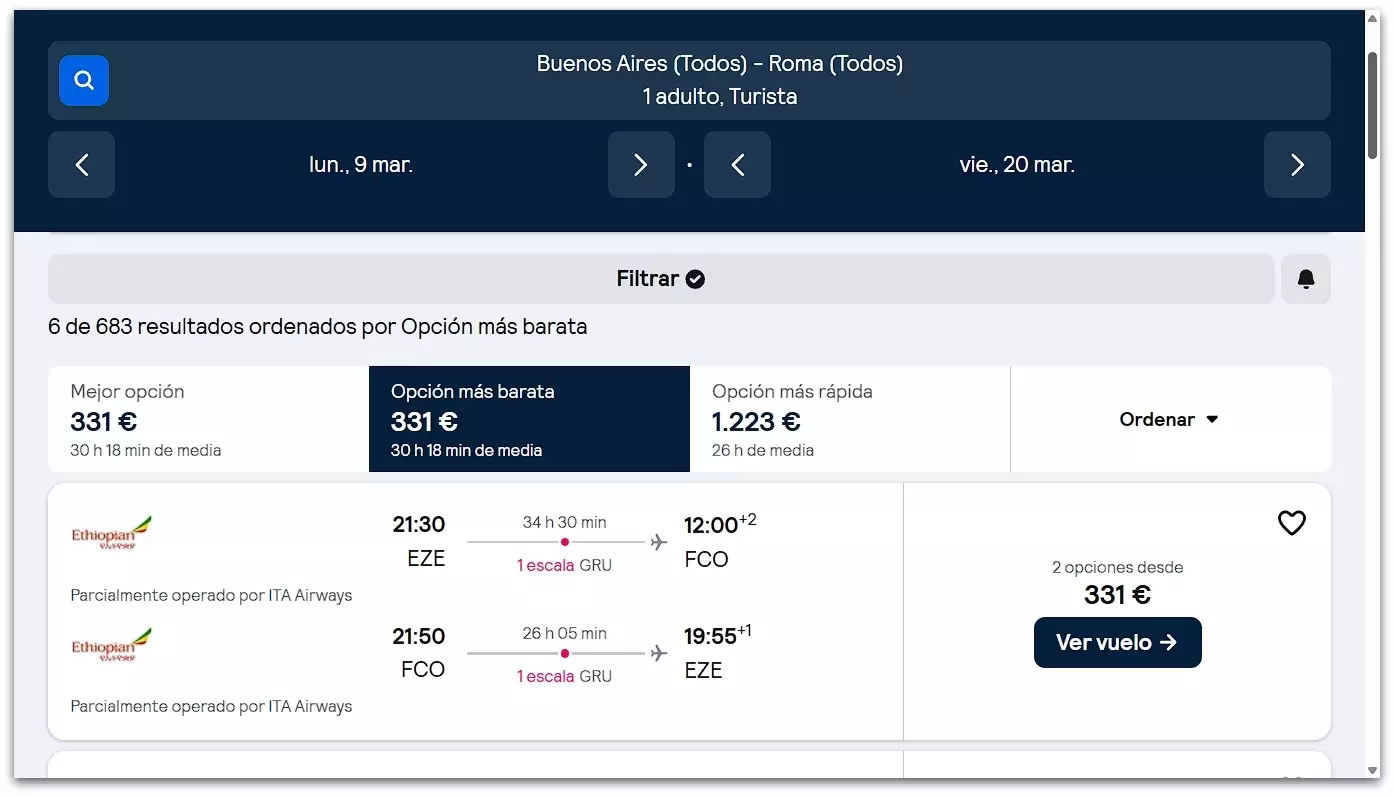
Task: Select the Opción más barata tab
Action: click(x=529, y=419)
